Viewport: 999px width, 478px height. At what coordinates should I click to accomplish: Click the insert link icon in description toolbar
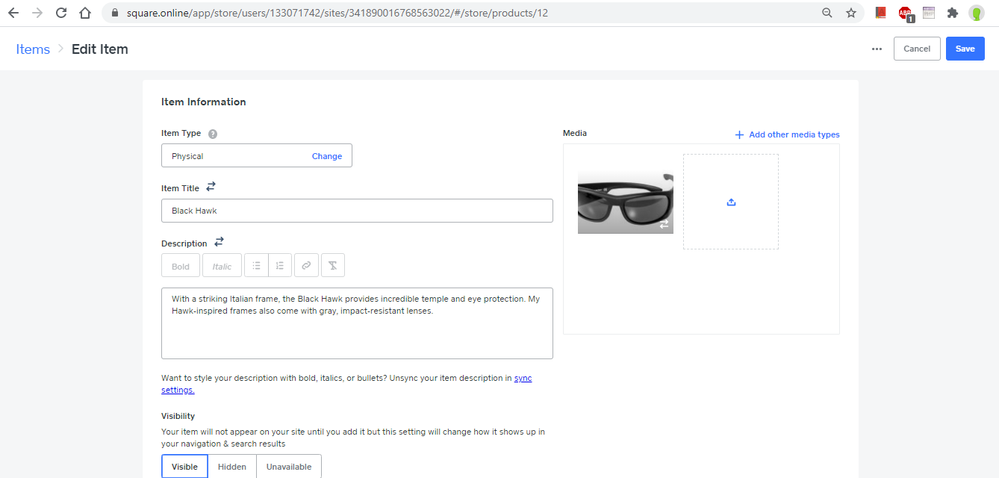click(x=306, y=266)
